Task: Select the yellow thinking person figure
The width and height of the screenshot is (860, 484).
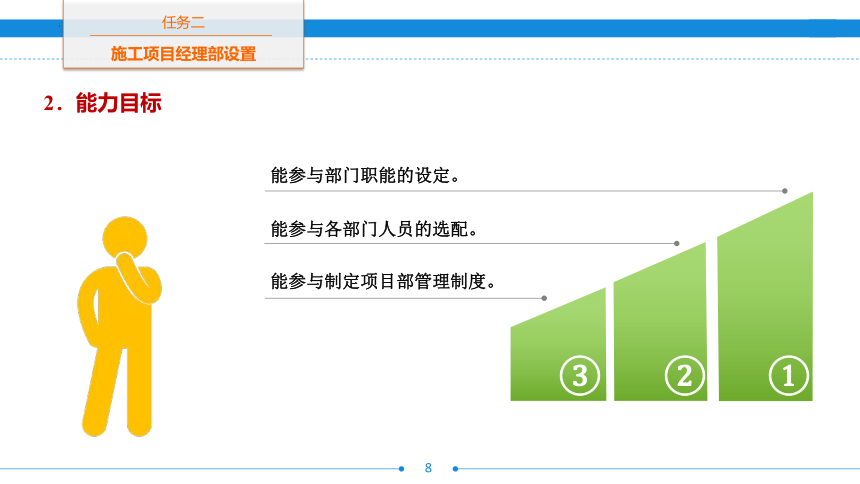Action: pyautogui.click(x=120, y=327)
